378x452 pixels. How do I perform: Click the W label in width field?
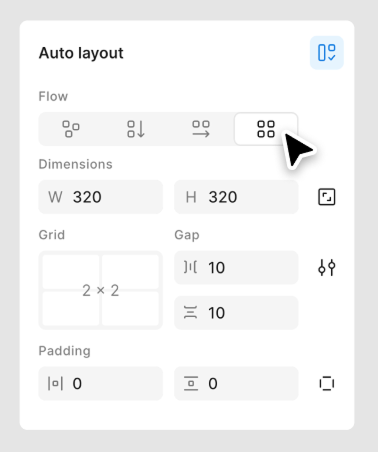coord(55,197)
